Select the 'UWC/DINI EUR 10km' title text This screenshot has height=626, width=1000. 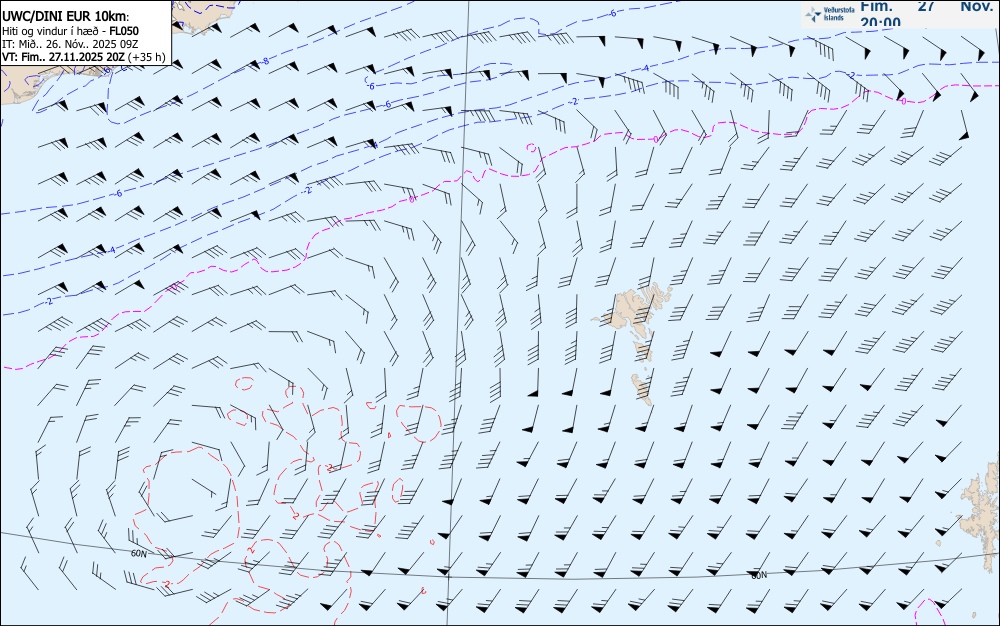[66, 17]
